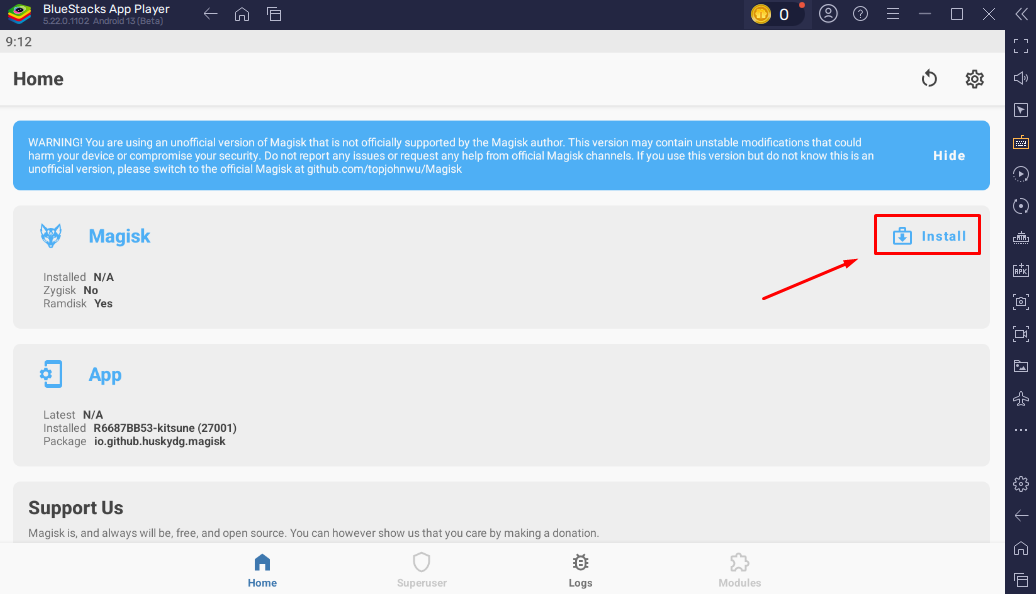1036x594 pixels.
Task: Take a screenshot with the sidebar camera icon
Action: (1021, 302)
